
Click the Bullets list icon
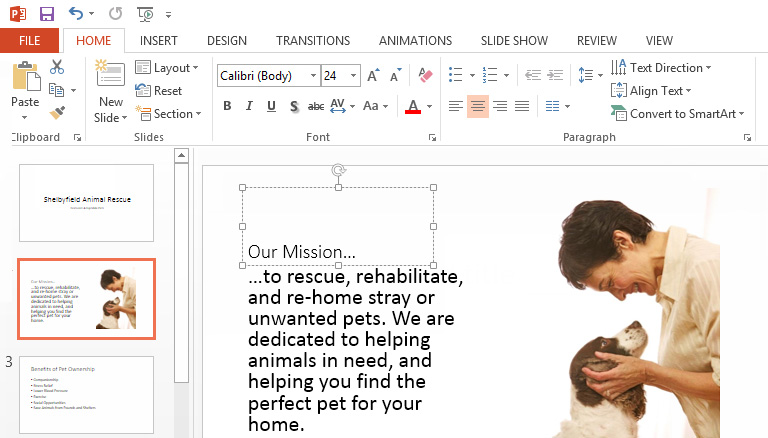click(x=455, y=75)
